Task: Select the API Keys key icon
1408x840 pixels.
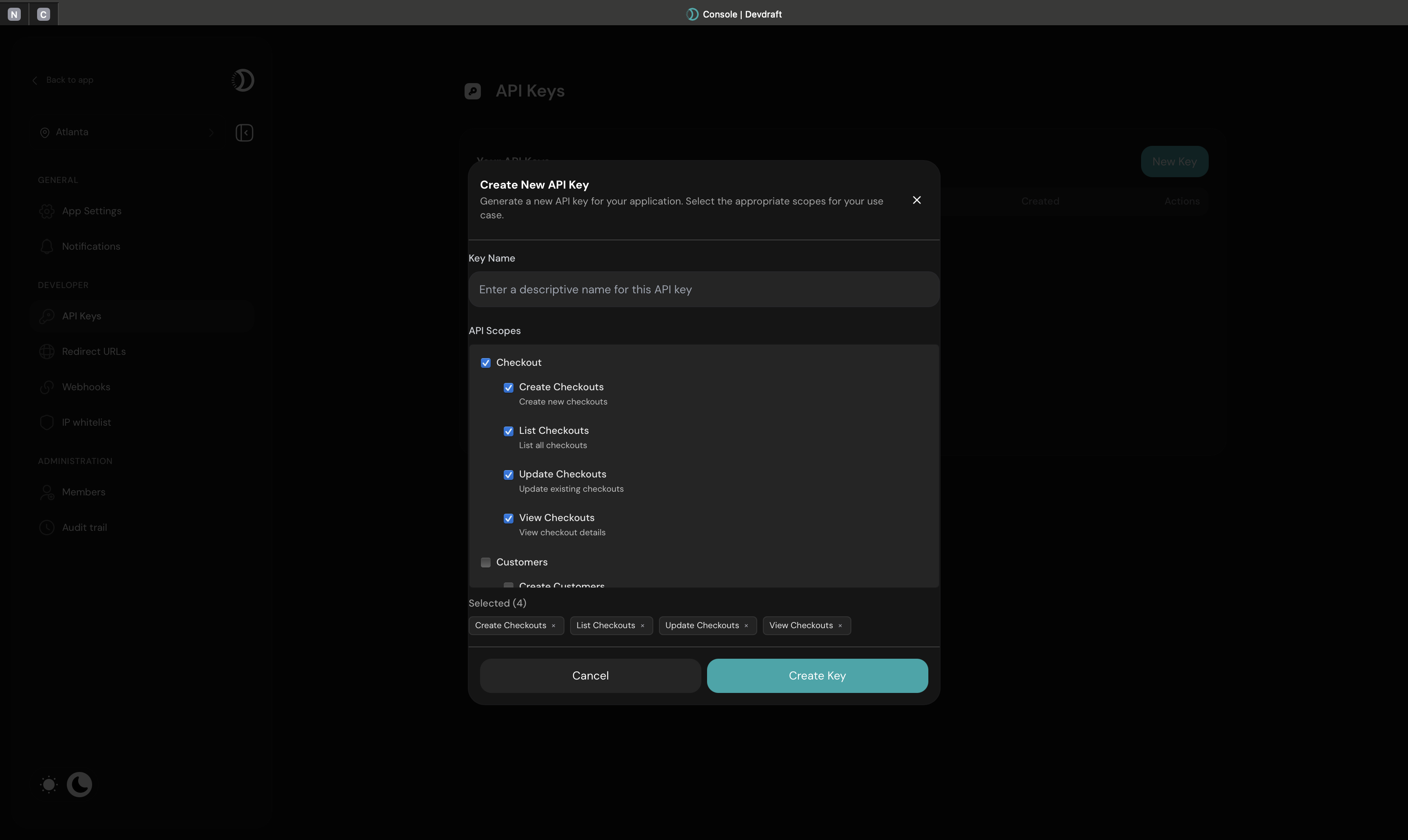Action: click(x=47, y=316)
